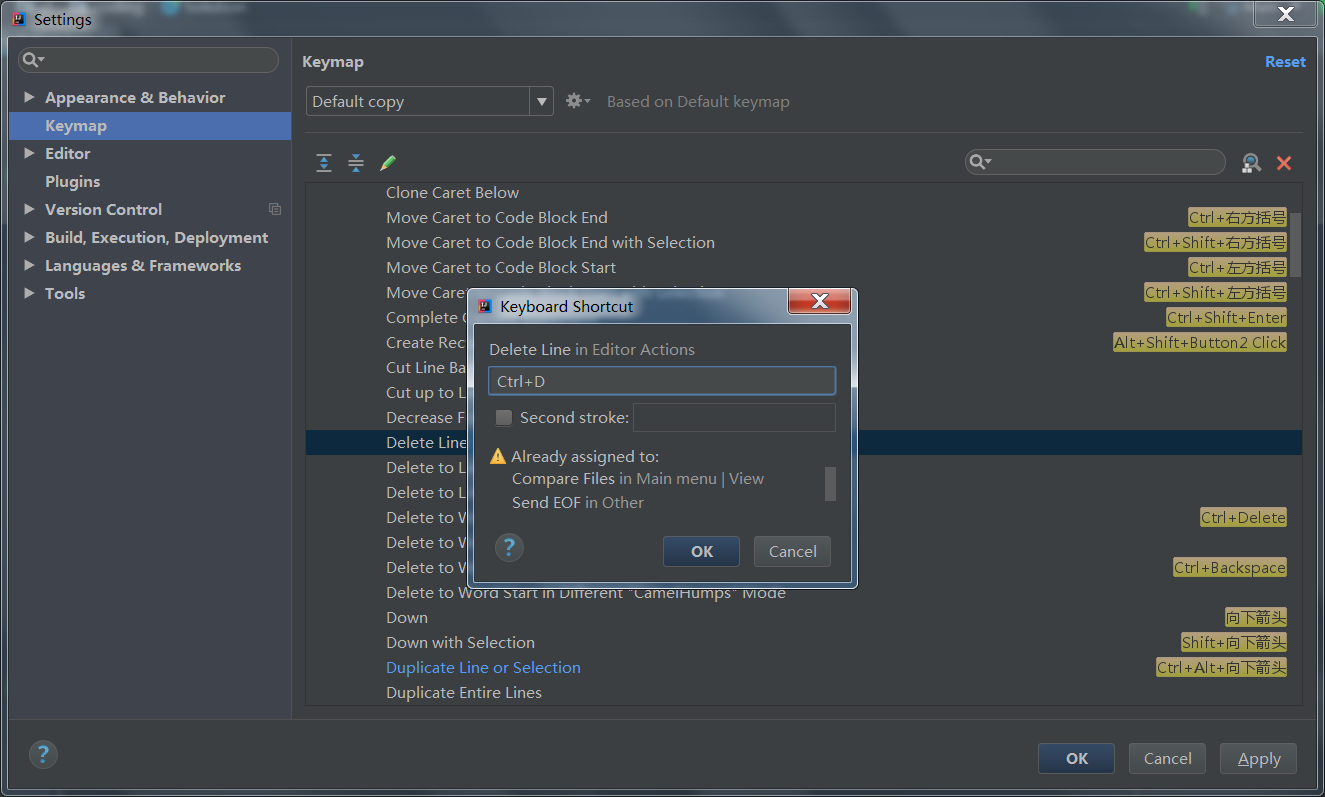Select Move Caret to Code Block Start

pos(501,267)
